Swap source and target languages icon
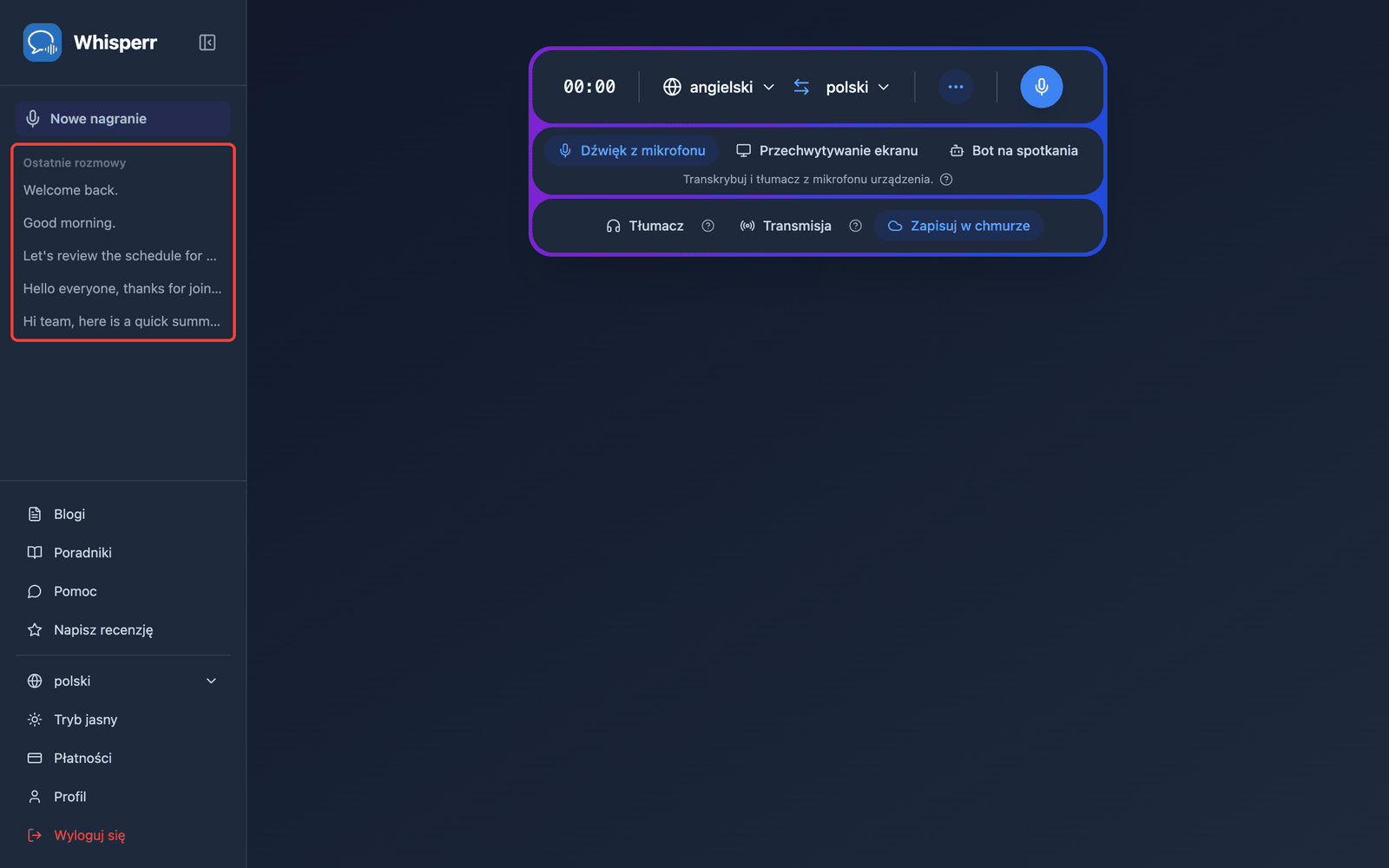 pos(801,87)
